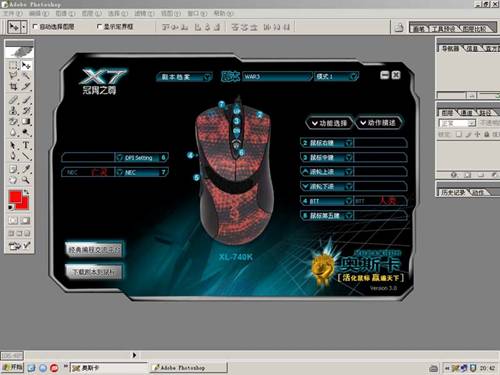This screenshot has height=375, width=500.
Task: Switch to standard screen mode
Action: click(x=11, y=233)
